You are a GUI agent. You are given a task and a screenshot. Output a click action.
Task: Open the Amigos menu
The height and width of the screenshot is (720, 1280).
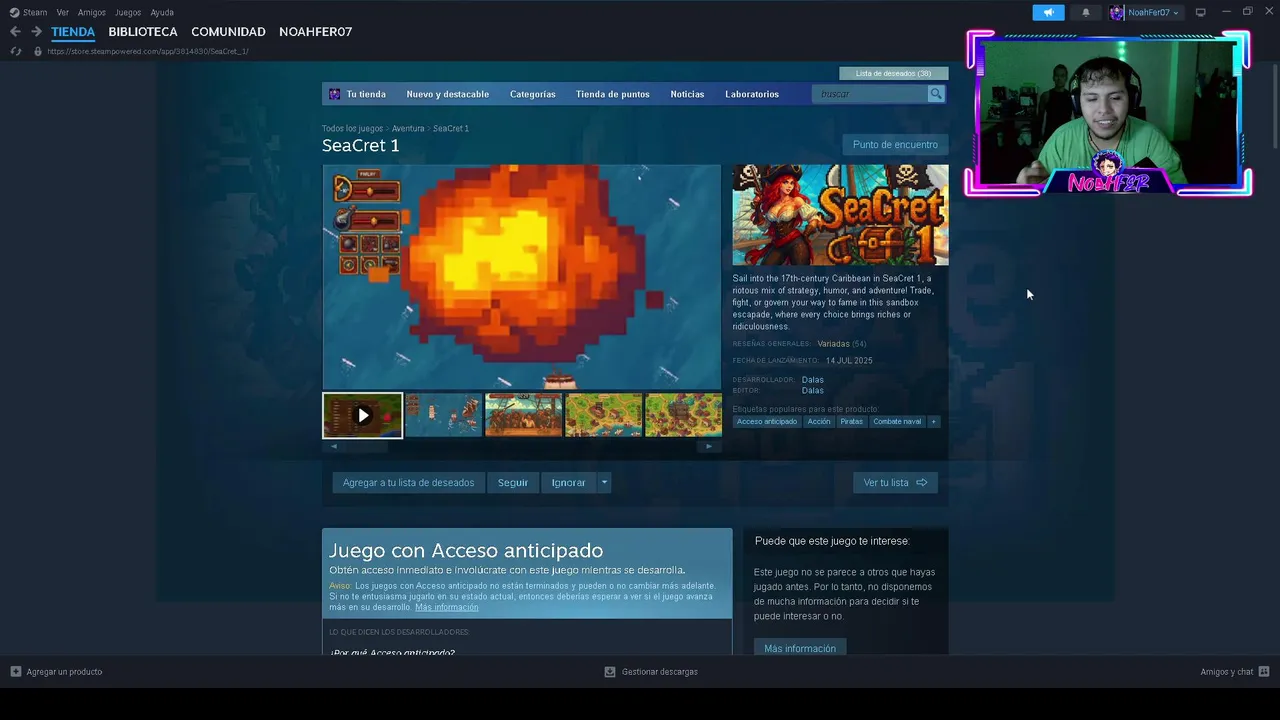(x=92, y=12)
